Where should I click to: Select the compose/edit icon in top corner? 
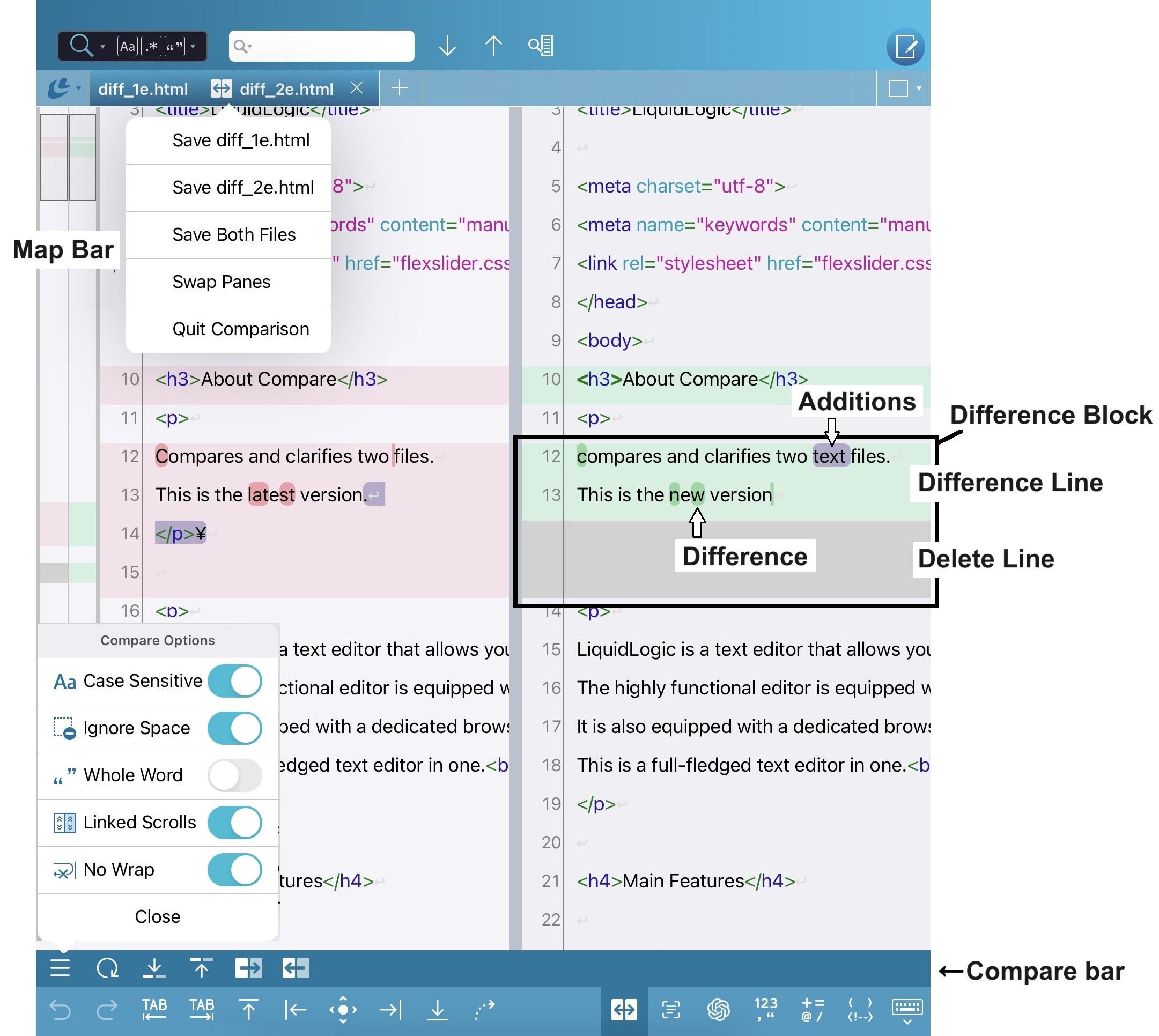pyautogui.click(x=905, y=47)
